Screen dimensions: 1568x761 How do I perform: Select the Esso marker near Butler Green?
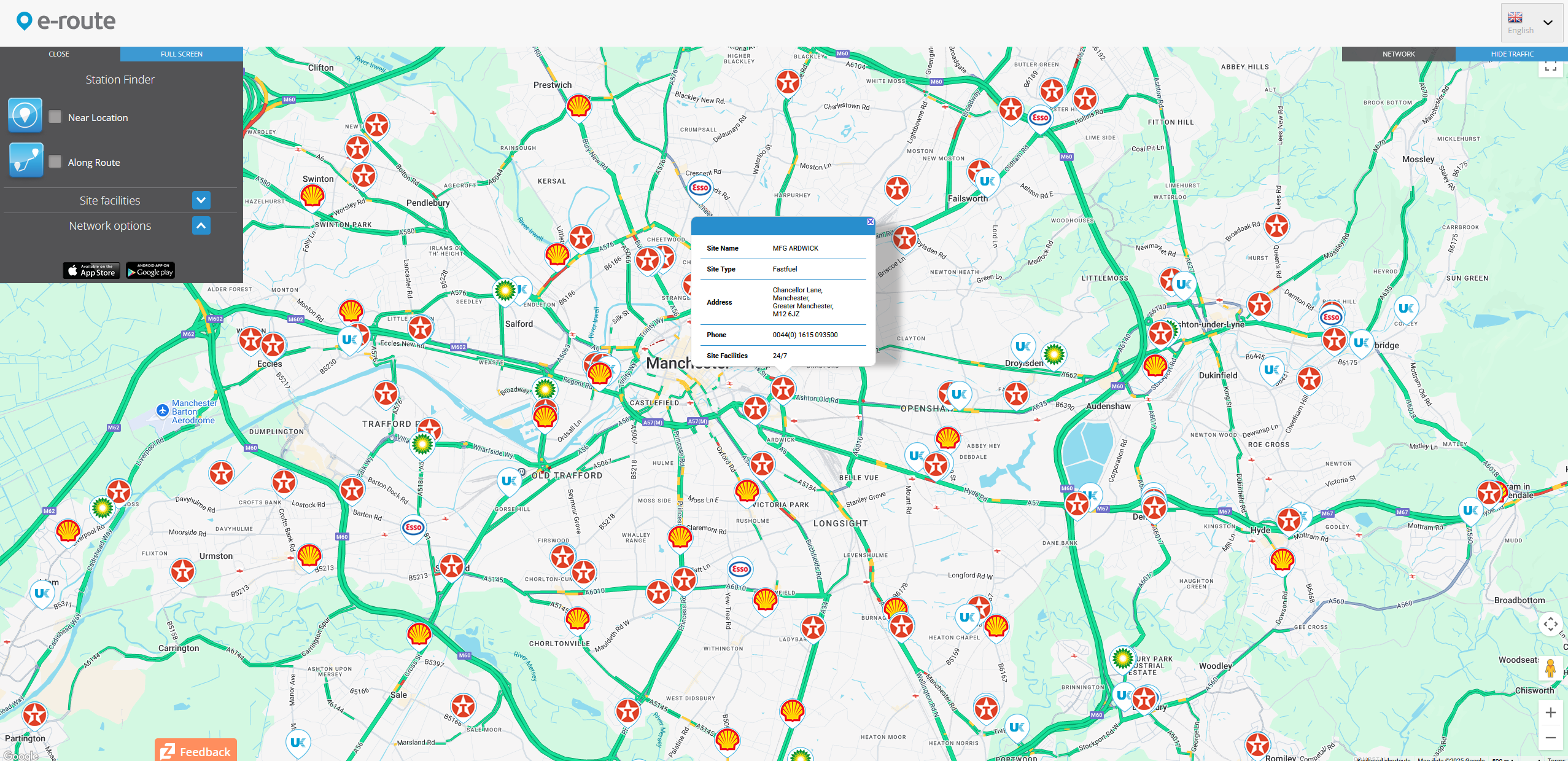[x=1040, y=118]
